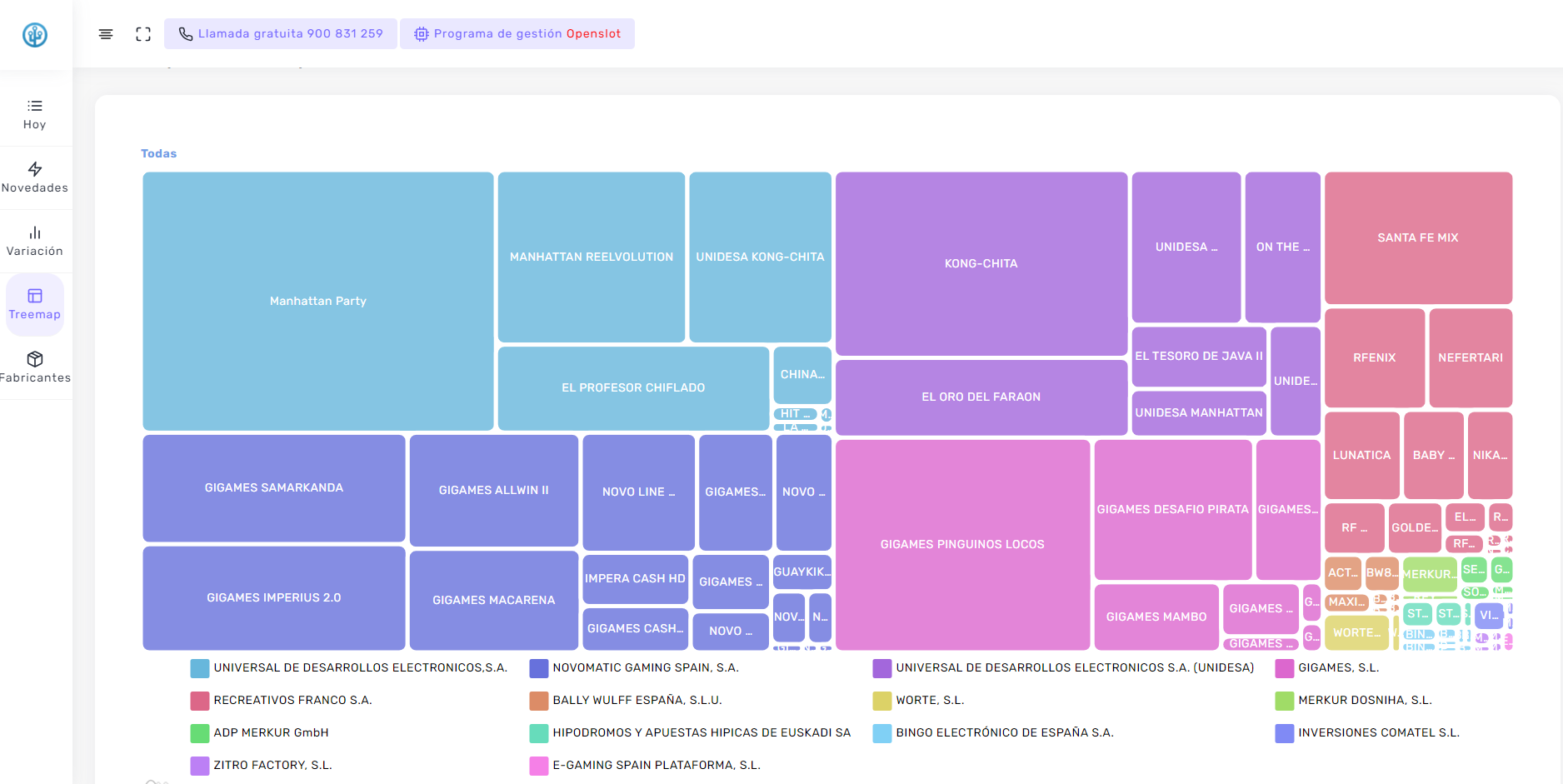
Task: Open the Fabricantes cube icon
Action: click(x=35, y=359)
